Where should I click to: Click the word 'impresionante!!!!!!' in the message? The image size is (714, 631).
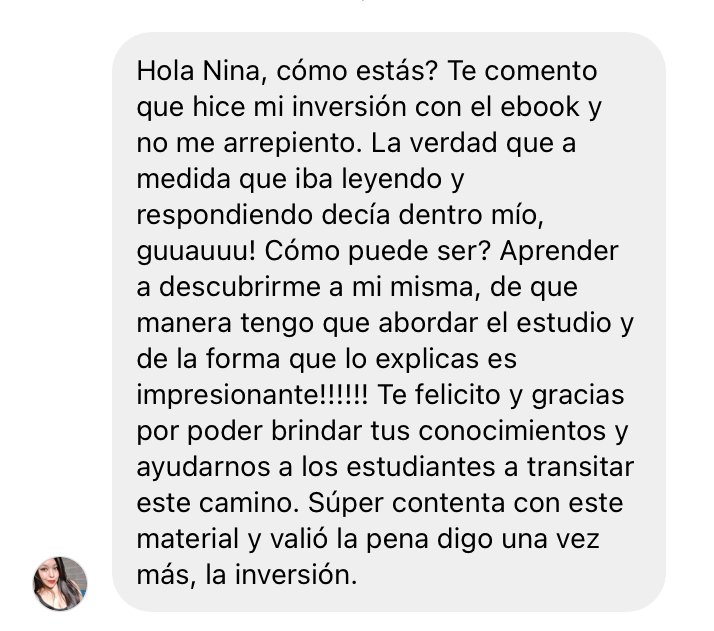[252, 395]
